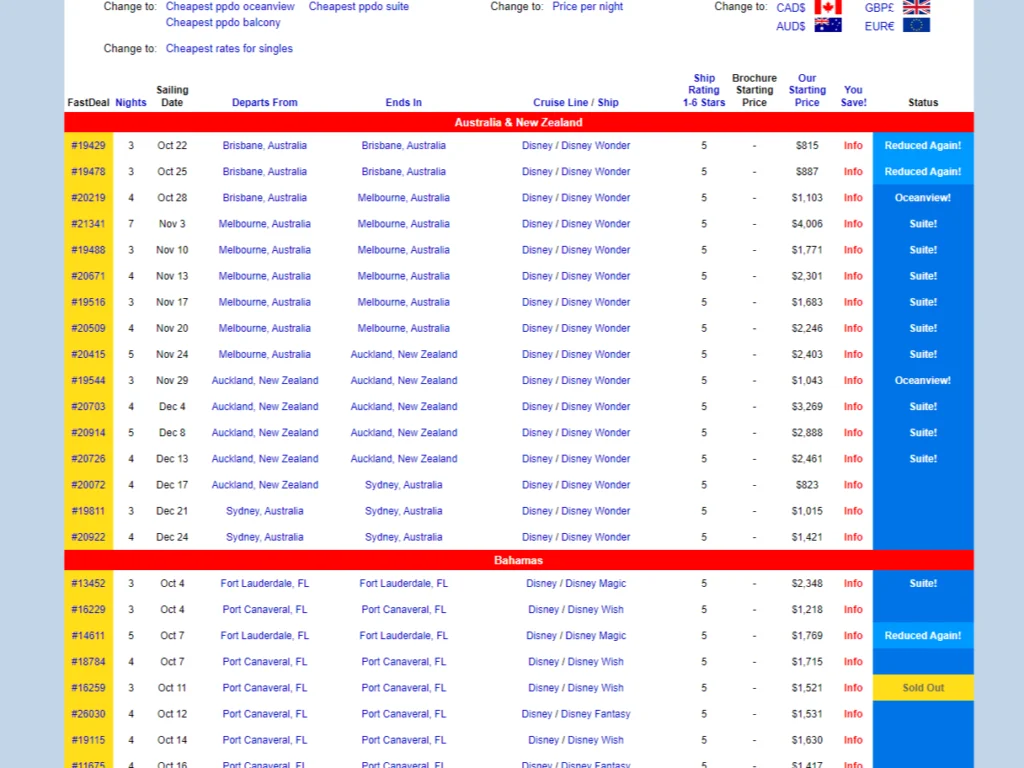Sort by the You Save! header
Image resolution: width=1024 pixels, height=768 pixels.
(x=854, y=96)
